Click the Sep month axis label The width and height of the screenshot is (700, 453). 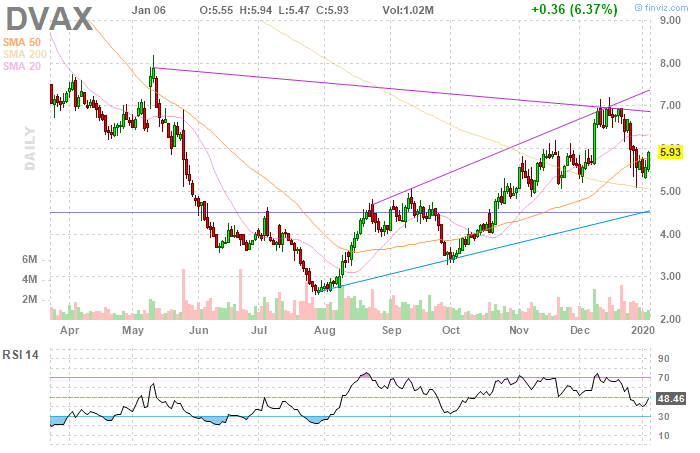point(392,331)
